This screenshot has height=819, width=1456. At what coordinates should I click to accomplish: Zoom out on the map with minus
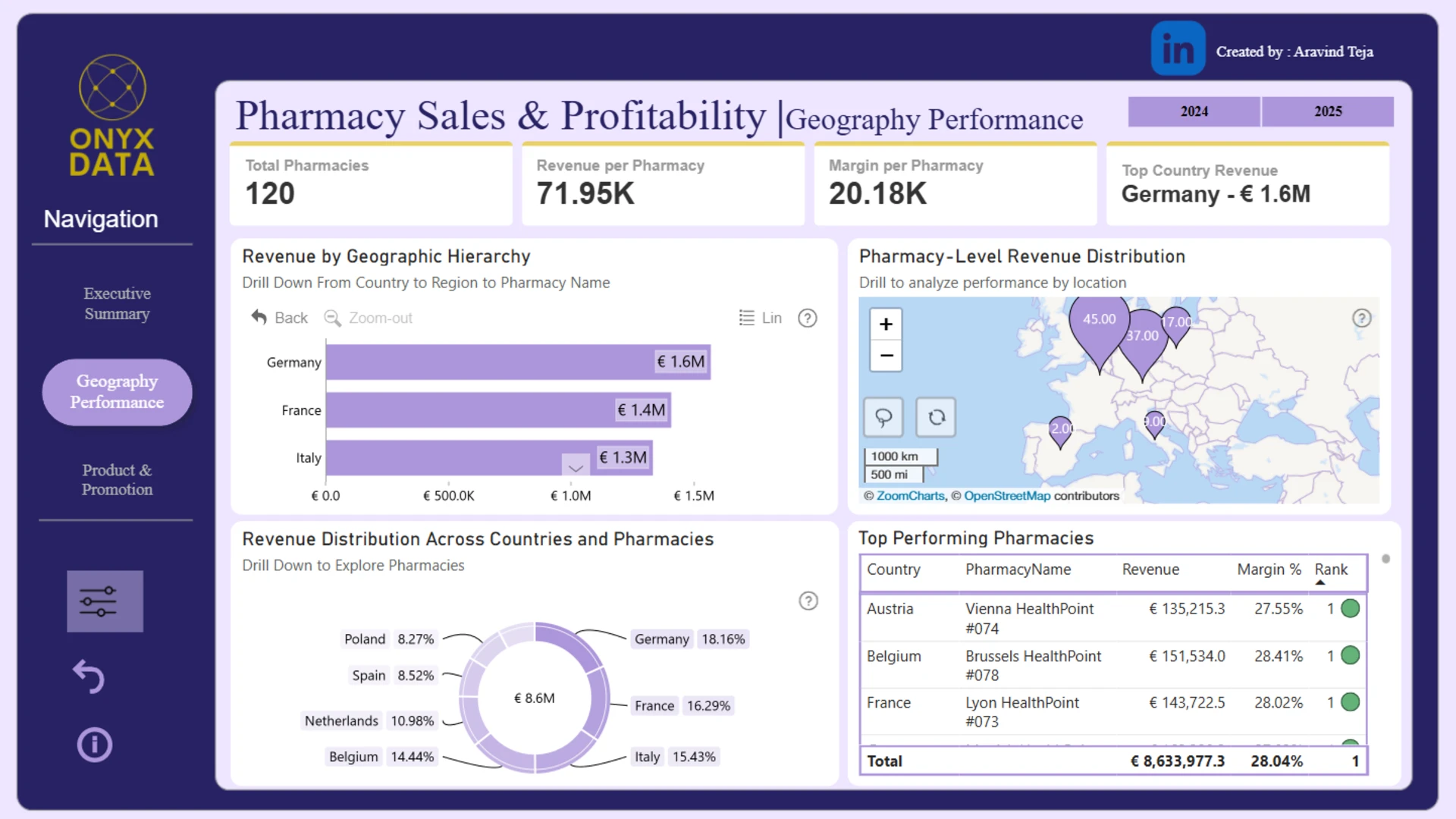(886, 356)
